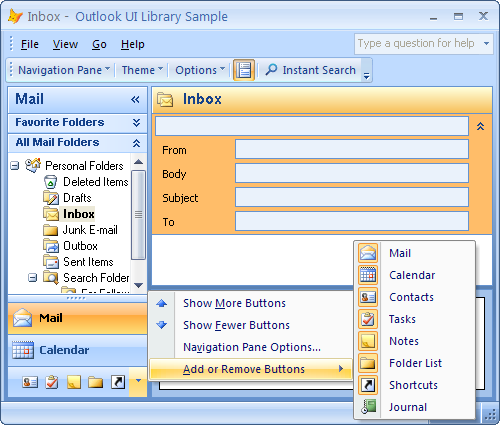Click the Inbox folder icon in tree

pyautogui.click(x=51, y=214)
